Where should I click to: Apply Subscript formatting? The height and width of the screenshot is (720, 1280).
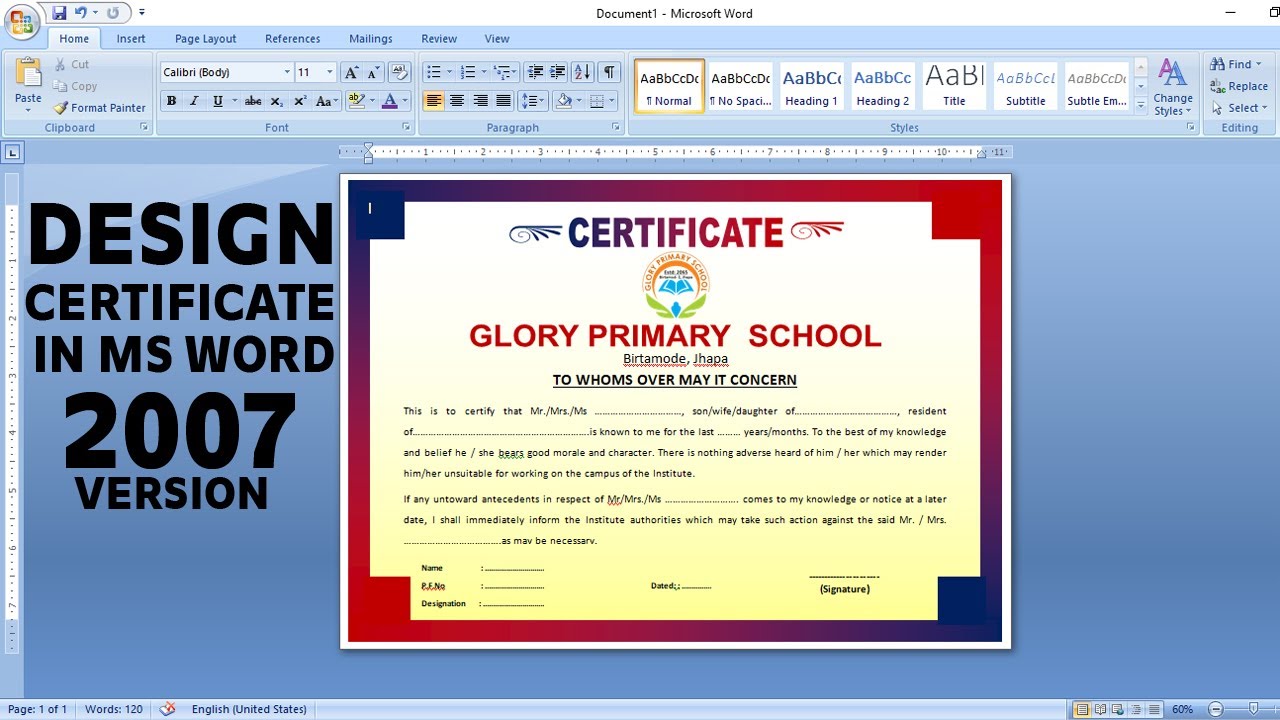point(277,101)
